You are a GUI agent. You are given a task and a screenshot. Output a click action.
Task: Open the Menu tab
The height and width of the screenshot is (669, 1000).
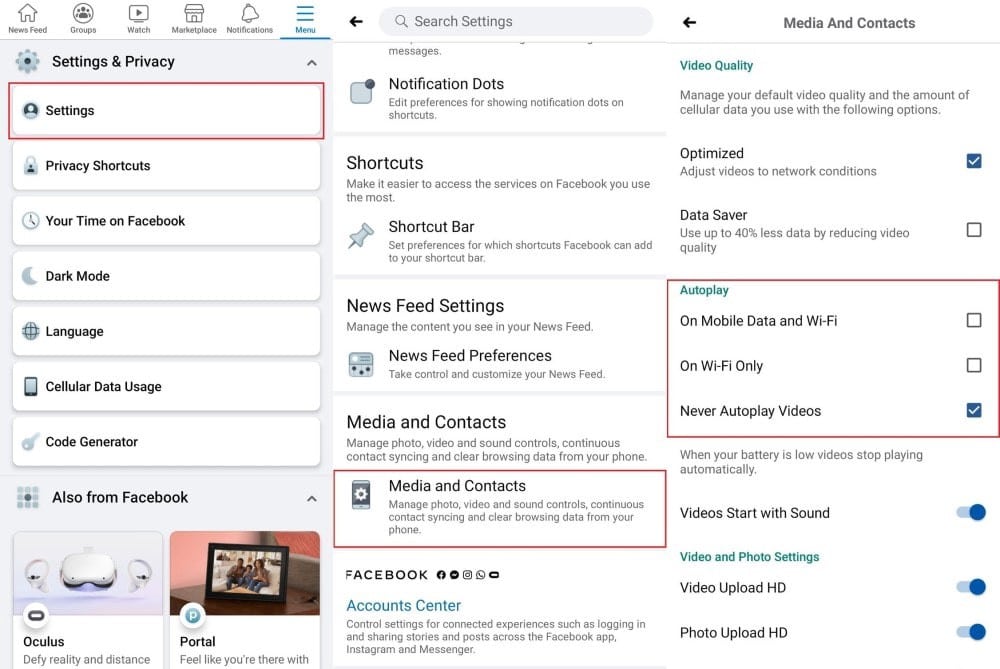[x=305, y=18]
